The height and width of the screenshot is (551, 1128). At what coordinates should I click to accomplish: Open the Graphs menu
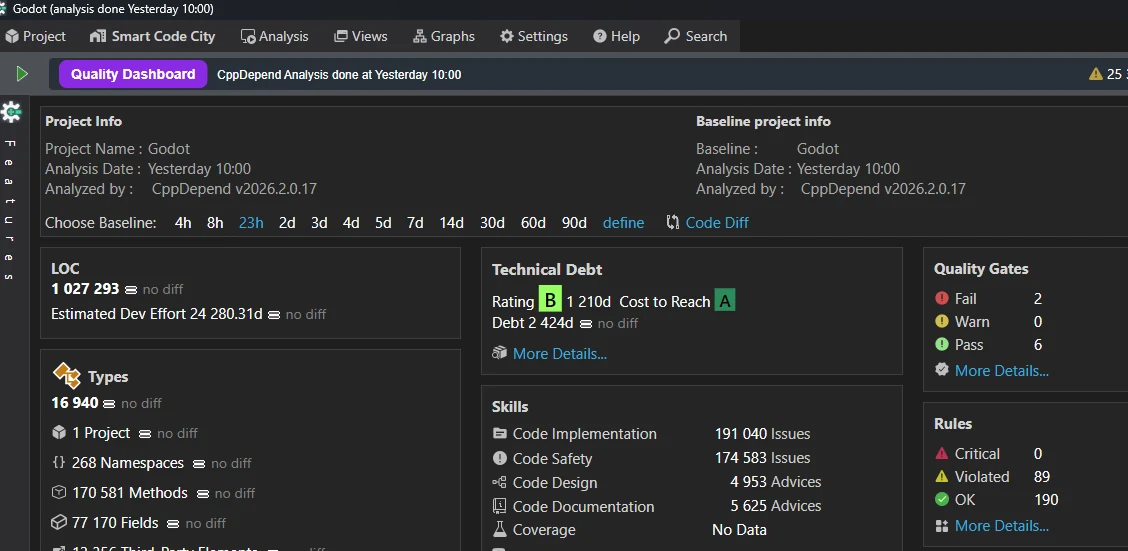pyautogui.click(x=444, y=36)
